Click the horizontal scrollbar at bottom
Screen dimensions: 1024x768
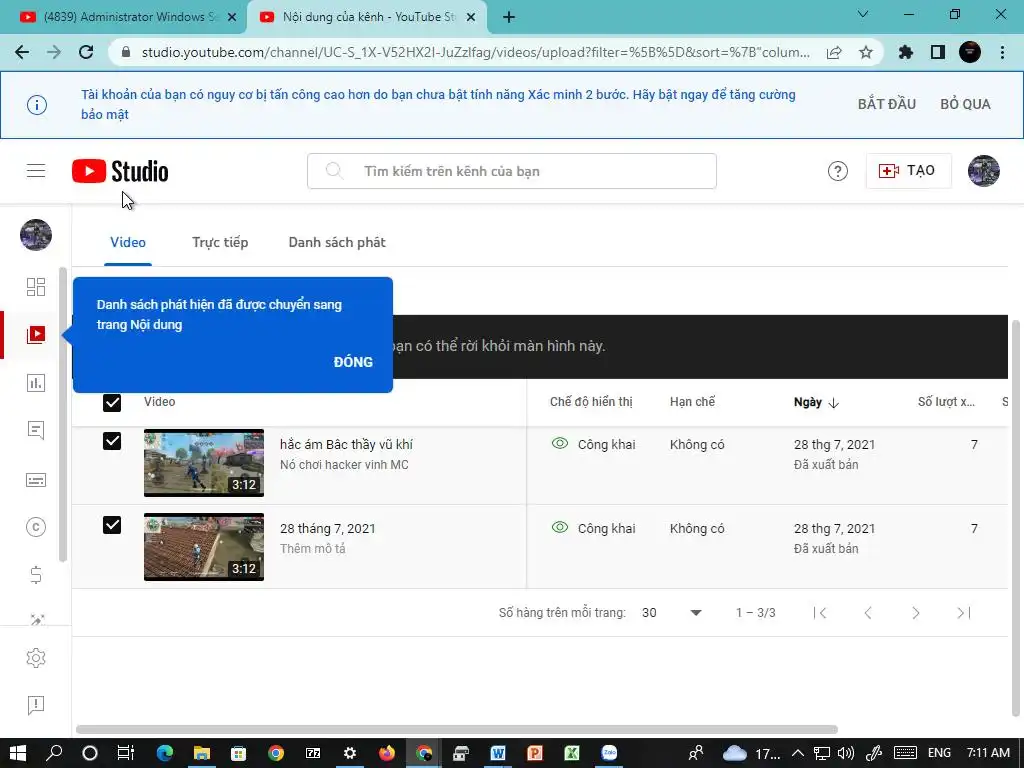[456, 729]
